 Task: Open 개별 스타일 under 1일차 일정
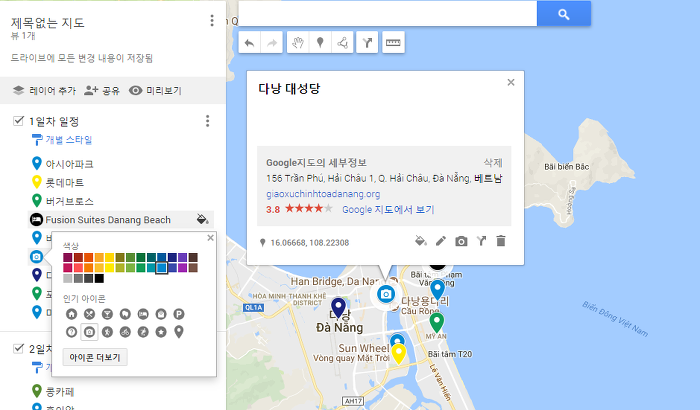click(x=62, y=140)
